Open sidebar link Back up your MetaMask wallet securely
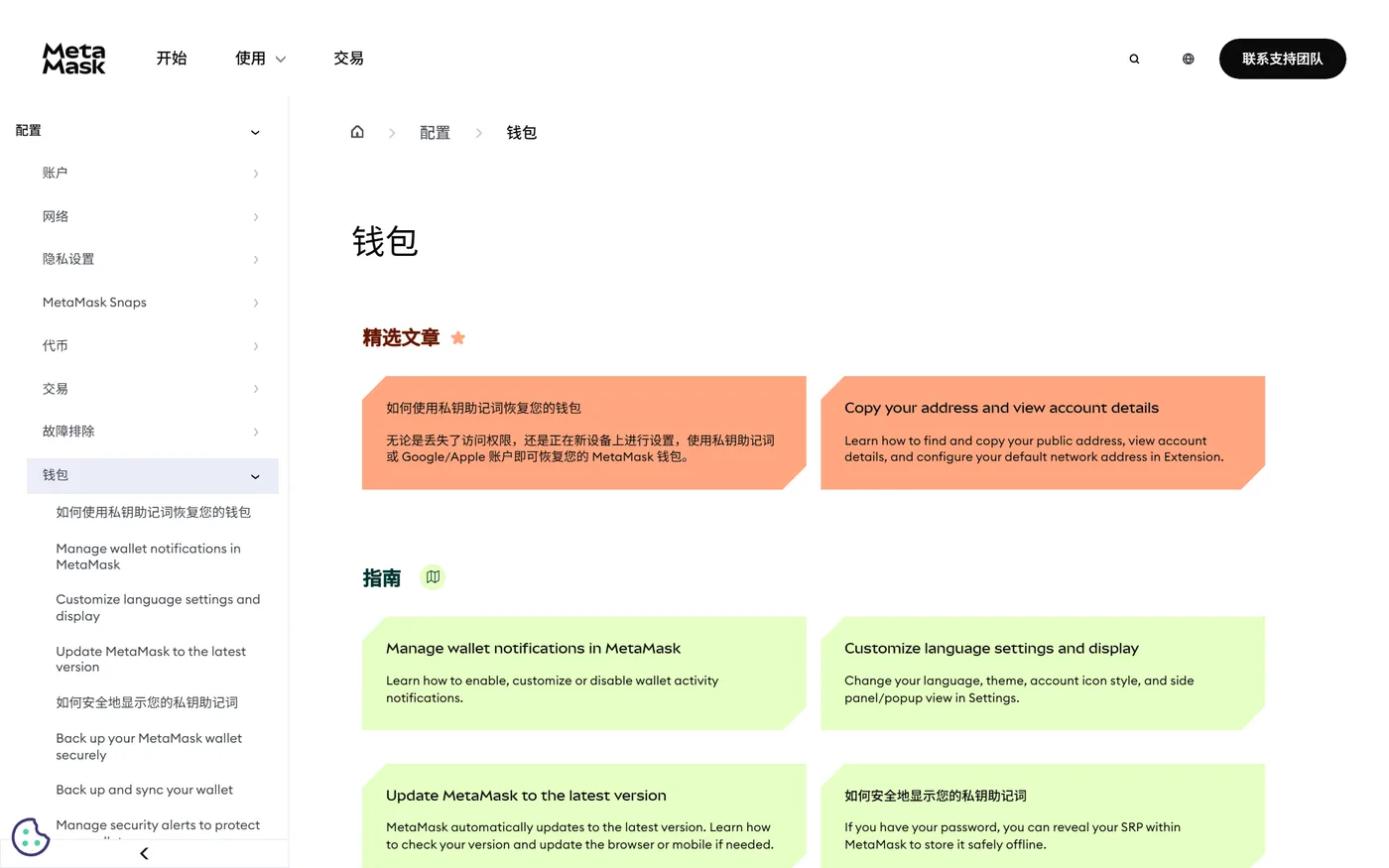Screen dimensions: 1389x868 tap(149, 746)
